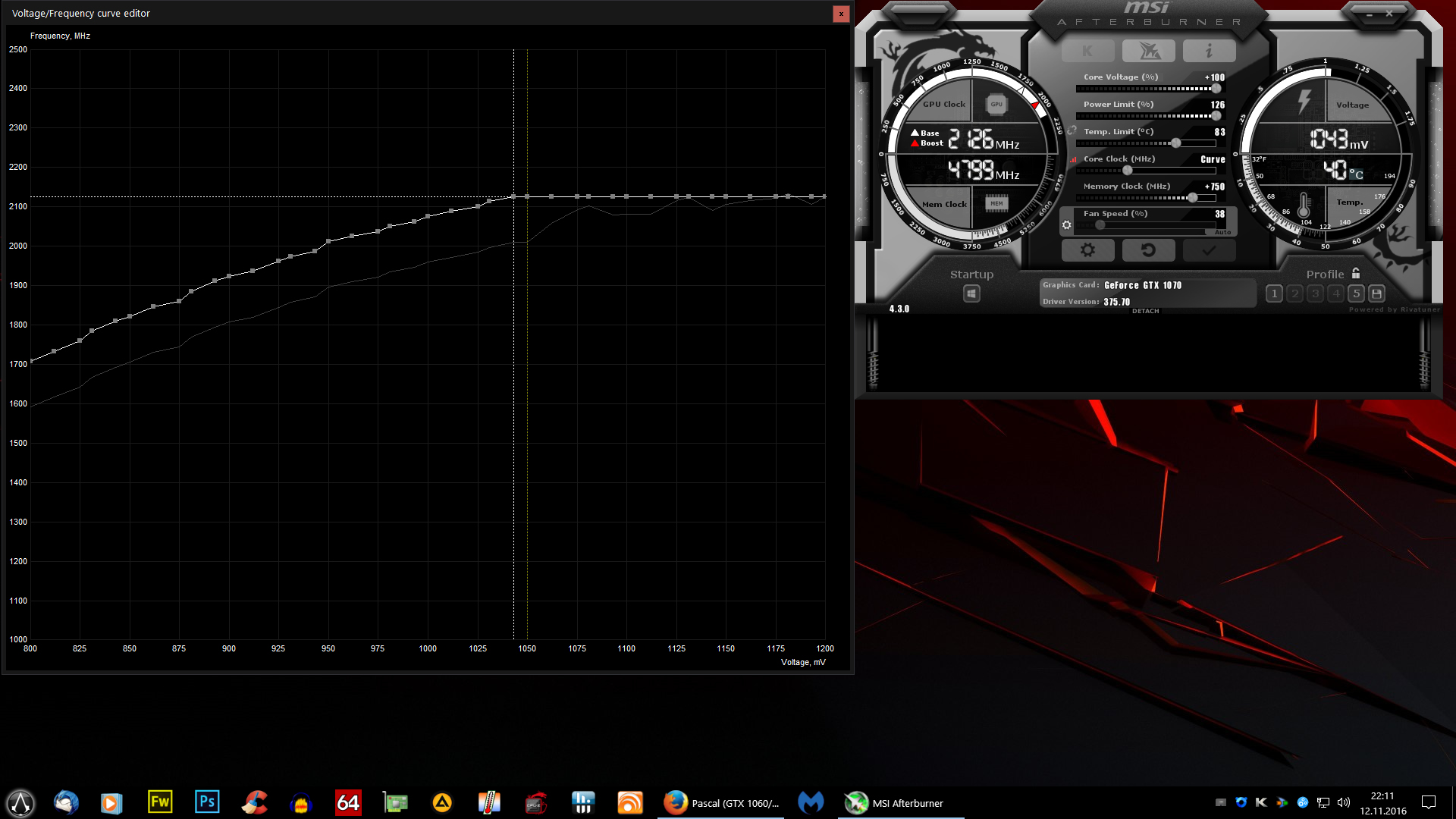Toggle the profile lock icon
Image resolution: width=1456 pixels, height=819 pixels.
coord(1356,274)
